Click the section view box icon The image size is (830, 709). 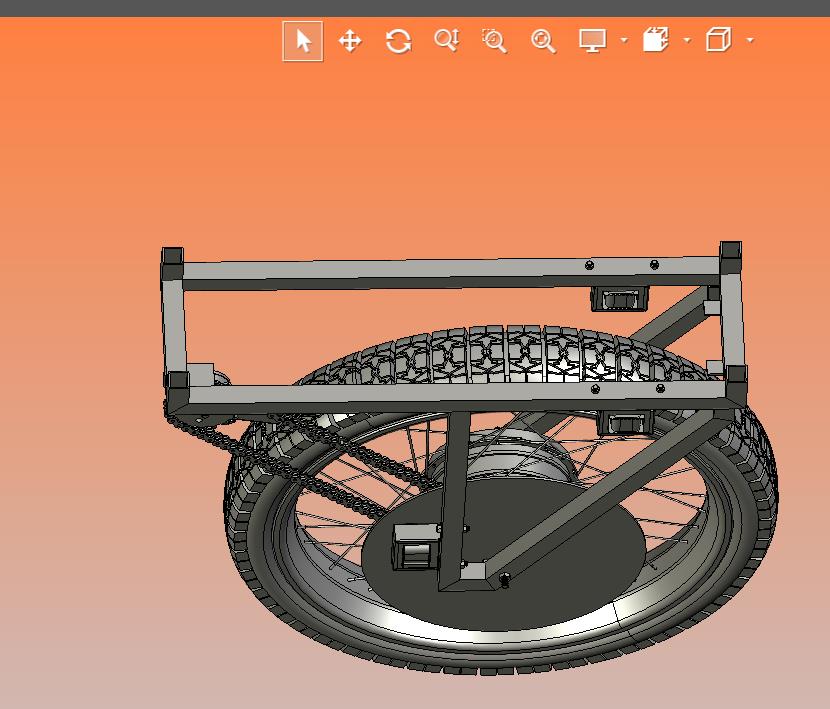(656, 40)
